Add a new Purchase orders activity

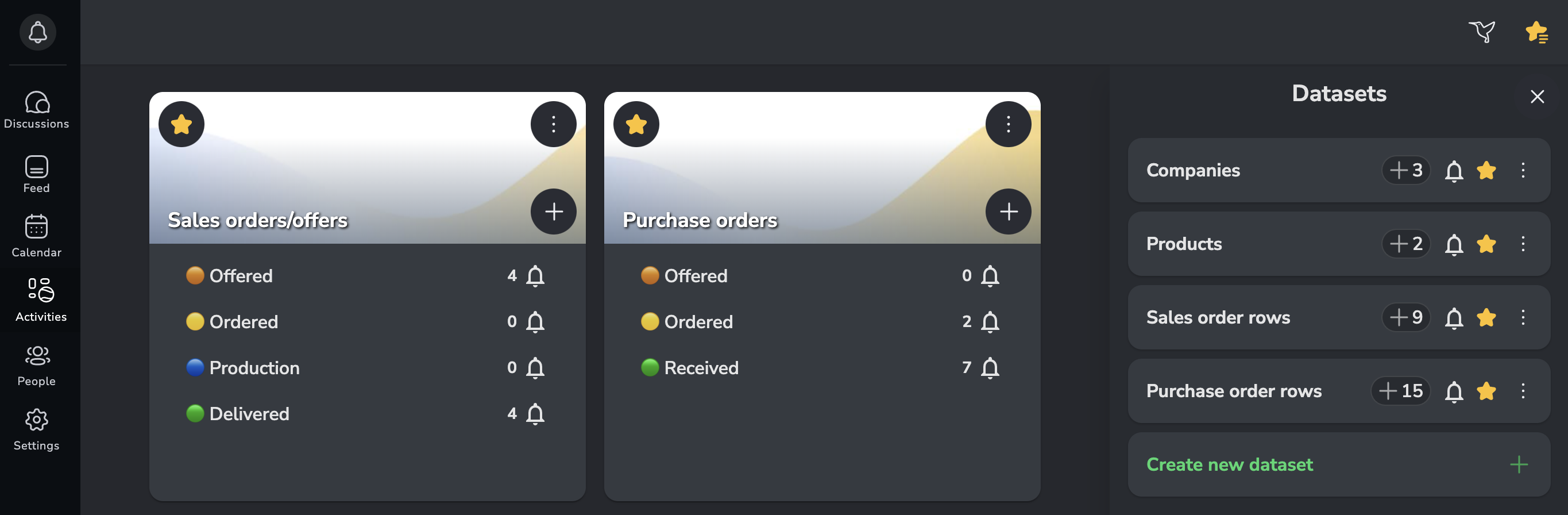tap(1007, 212)
